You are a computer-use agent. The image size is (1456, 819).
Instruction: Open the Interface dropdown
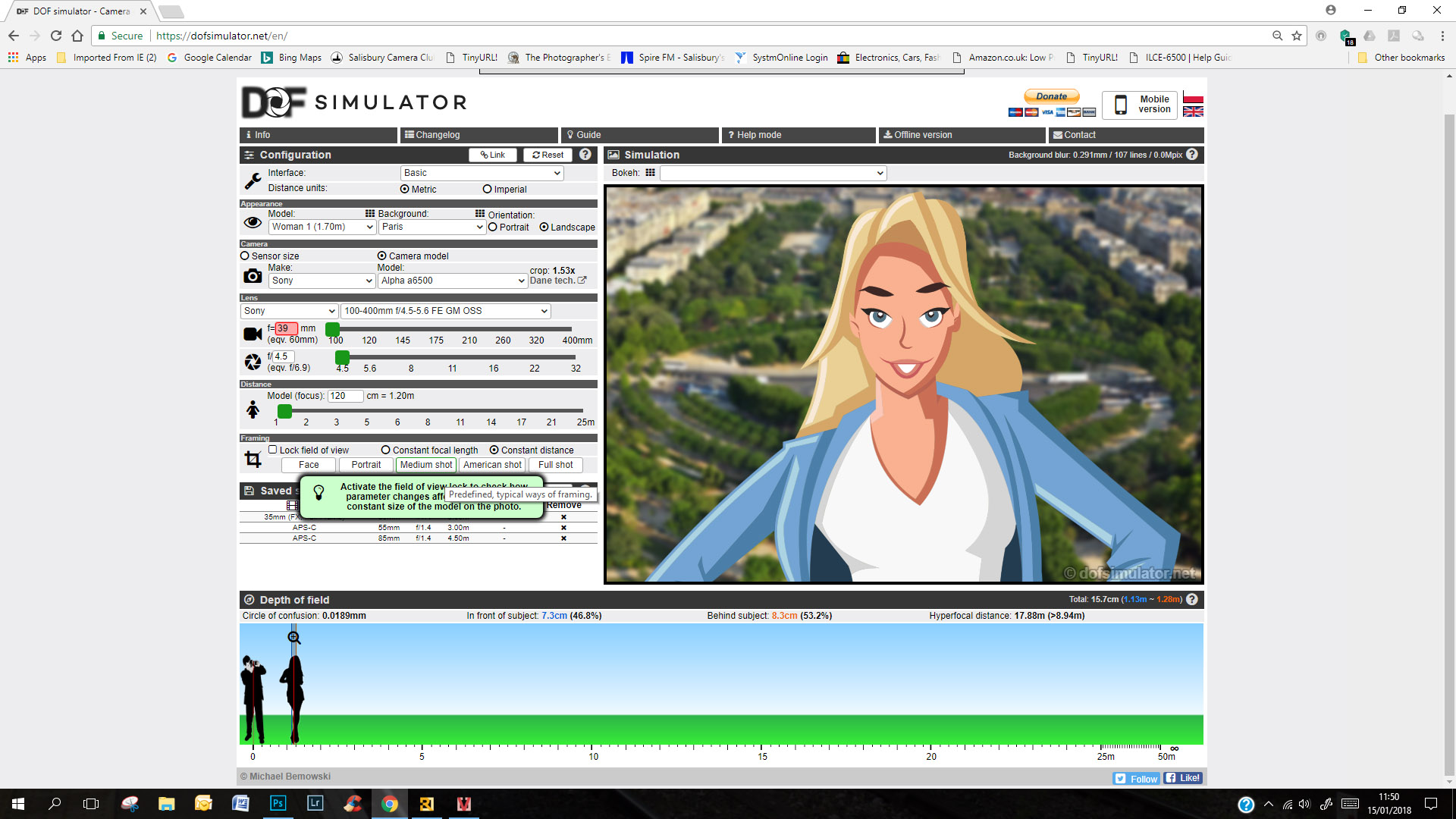click(482, 173)
